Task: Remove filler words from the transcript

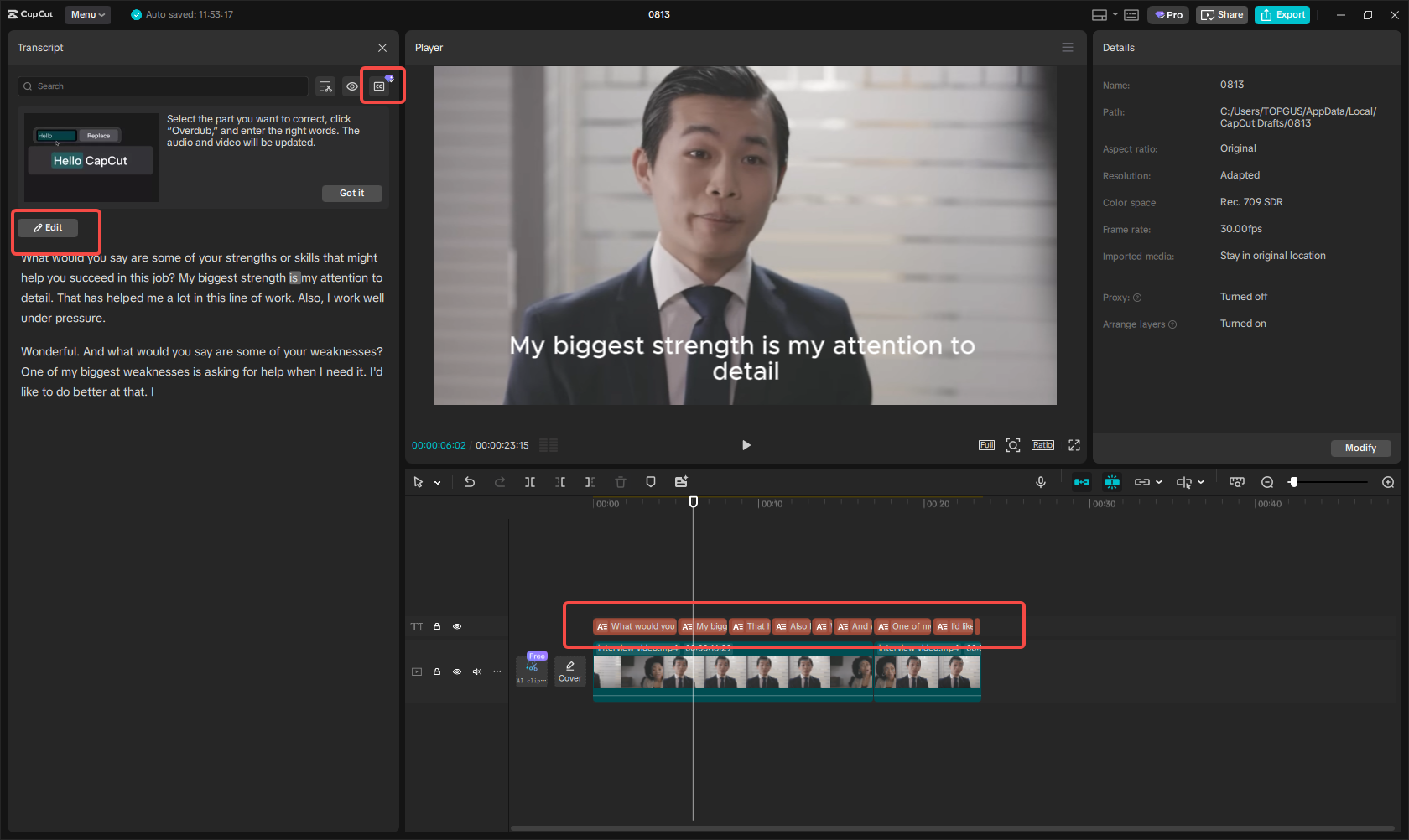Action: coord(325,86)
